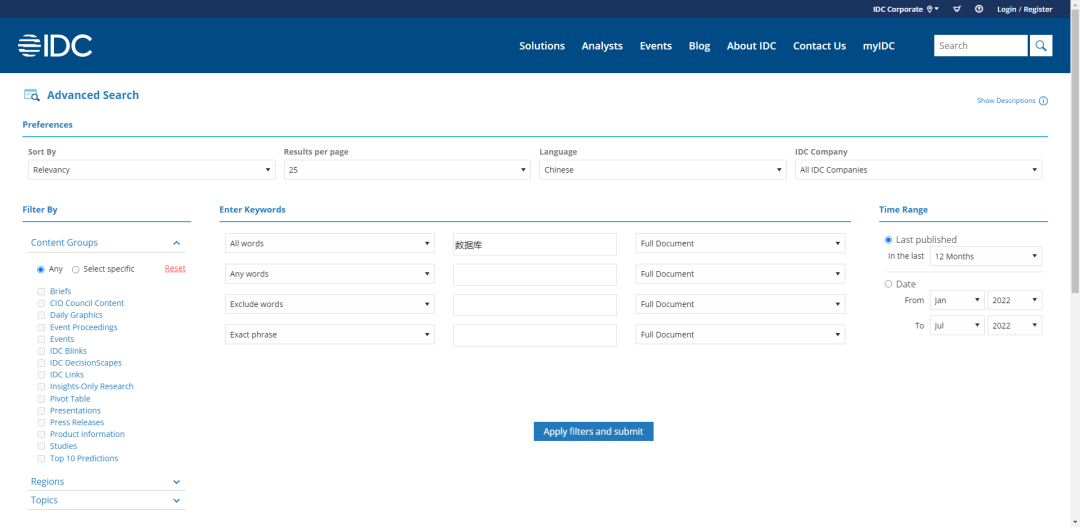Click the Exclude words keyword input field

coord(534,304)
